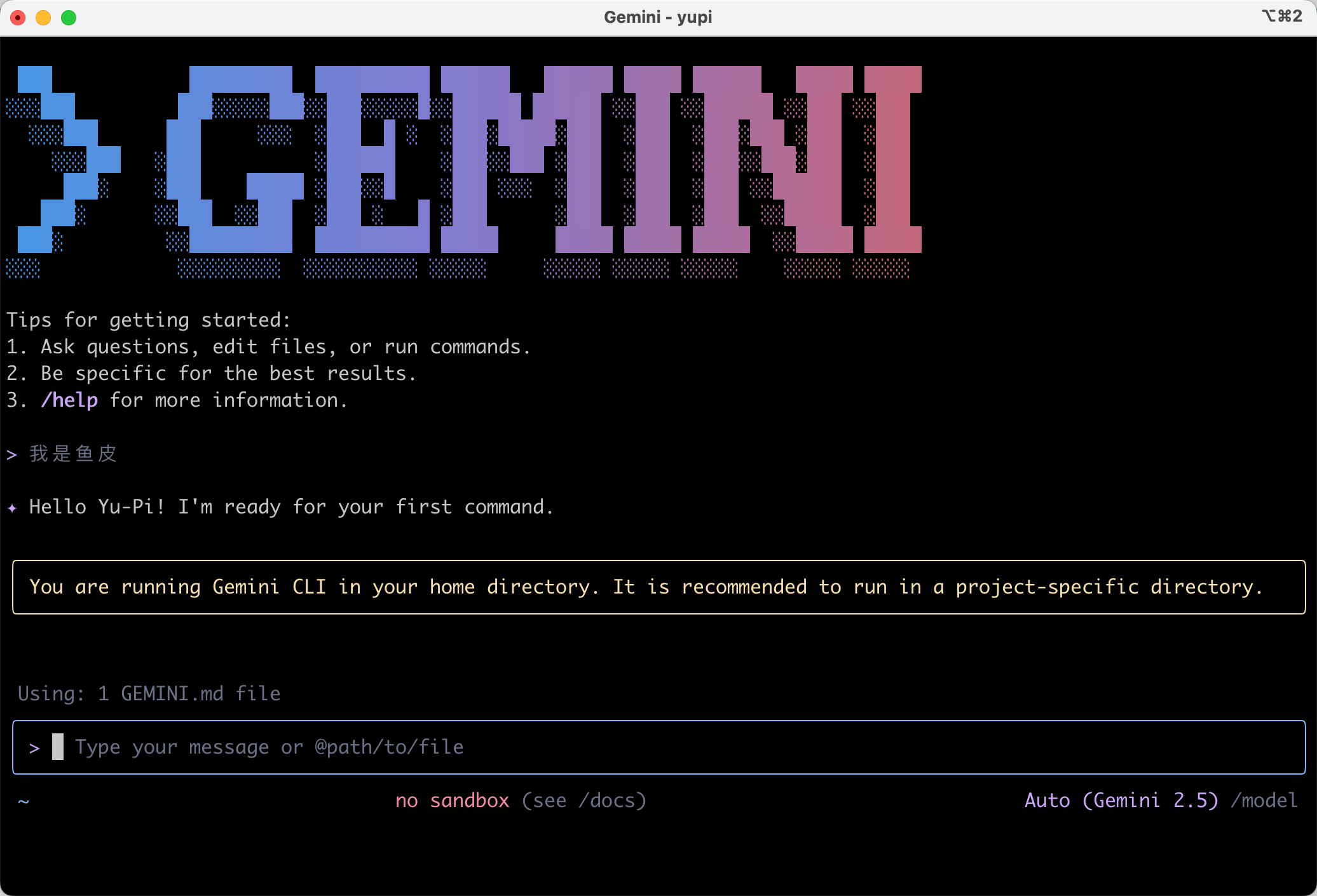
Task: Click the tilde home directory indicator
Action: (24, 801)
